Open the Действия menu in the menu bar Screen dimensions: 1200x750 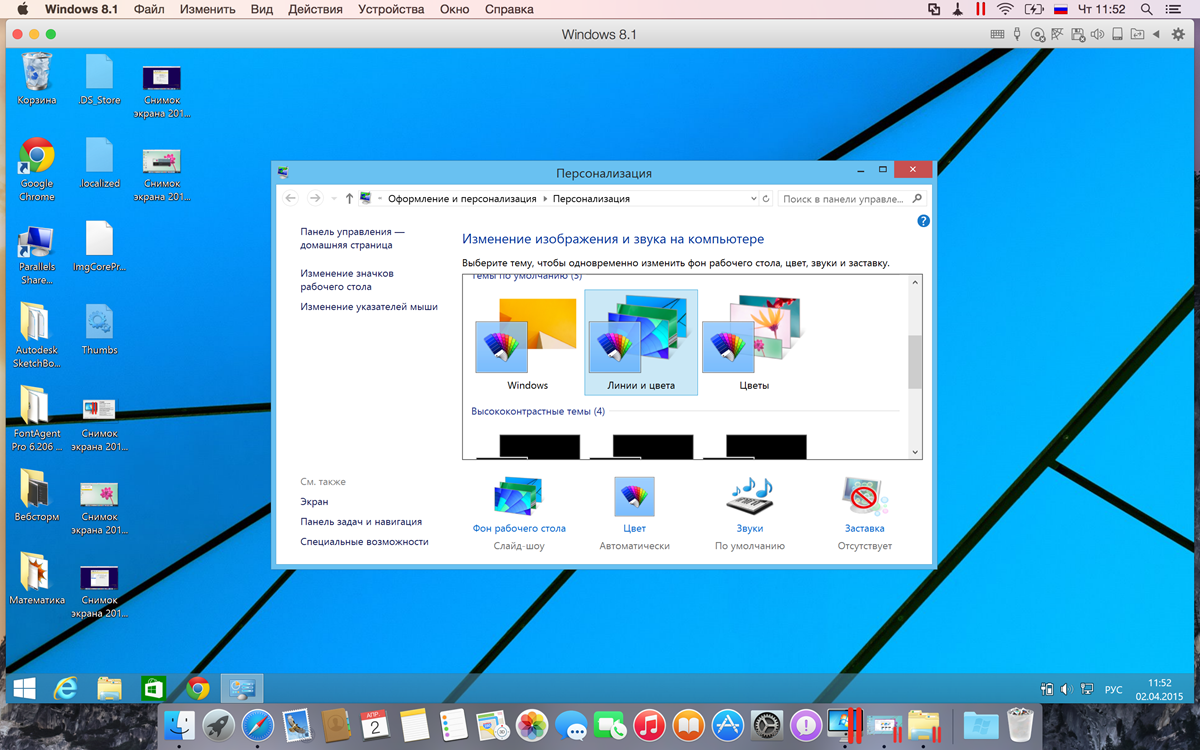[315, 9]
